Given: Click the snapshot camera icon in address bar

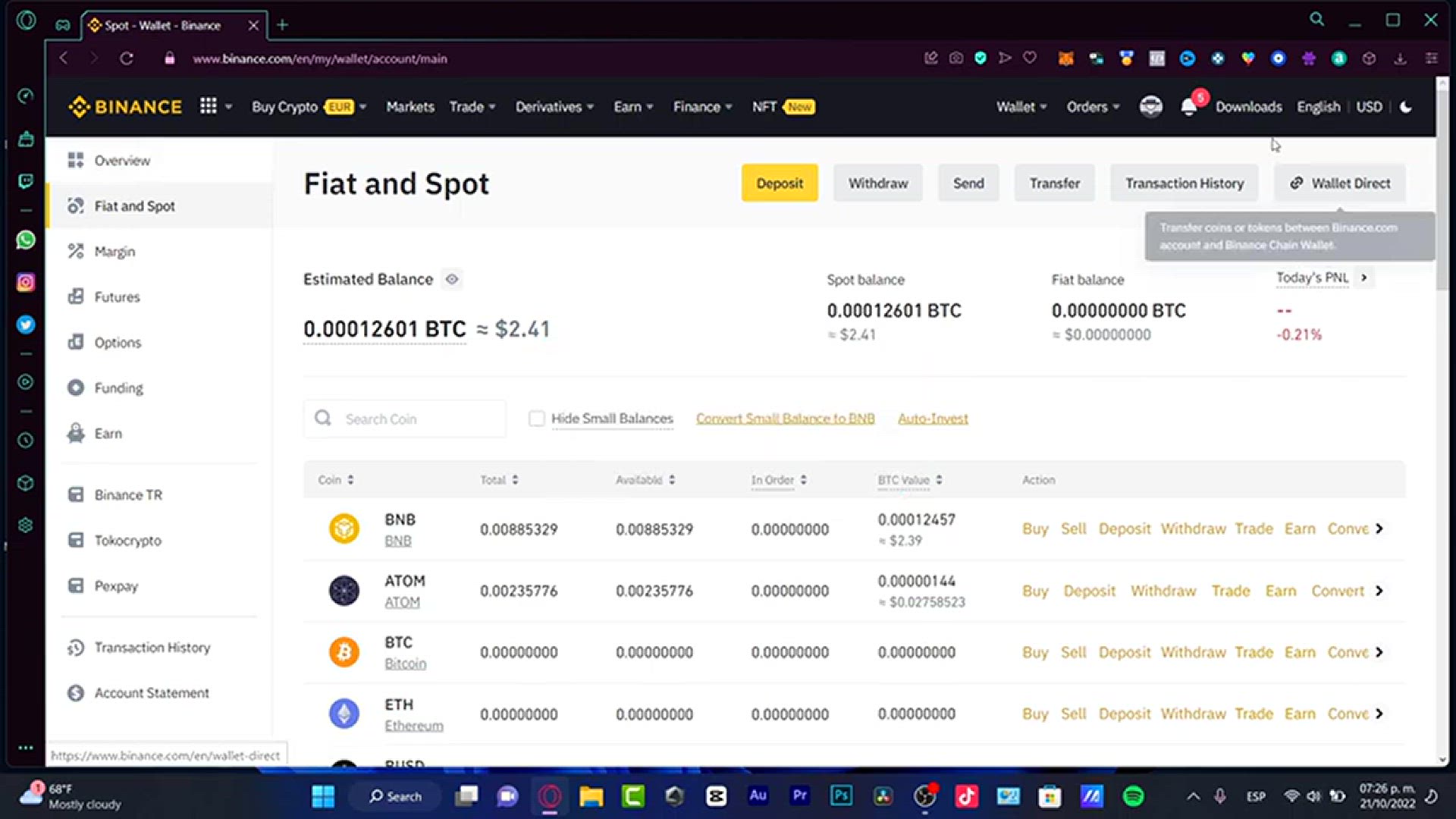Looking at the screenshot, I should 956,58.
